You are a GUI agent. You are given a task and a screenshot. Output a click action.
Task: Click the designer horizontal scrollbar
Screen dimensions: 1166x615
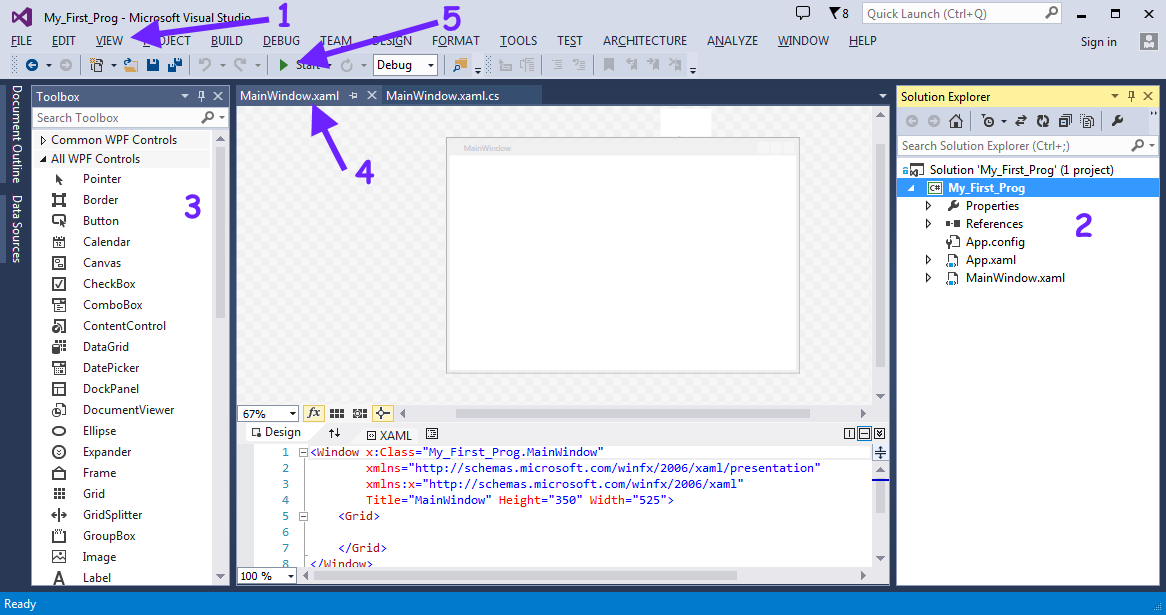[x=630, y=413]
